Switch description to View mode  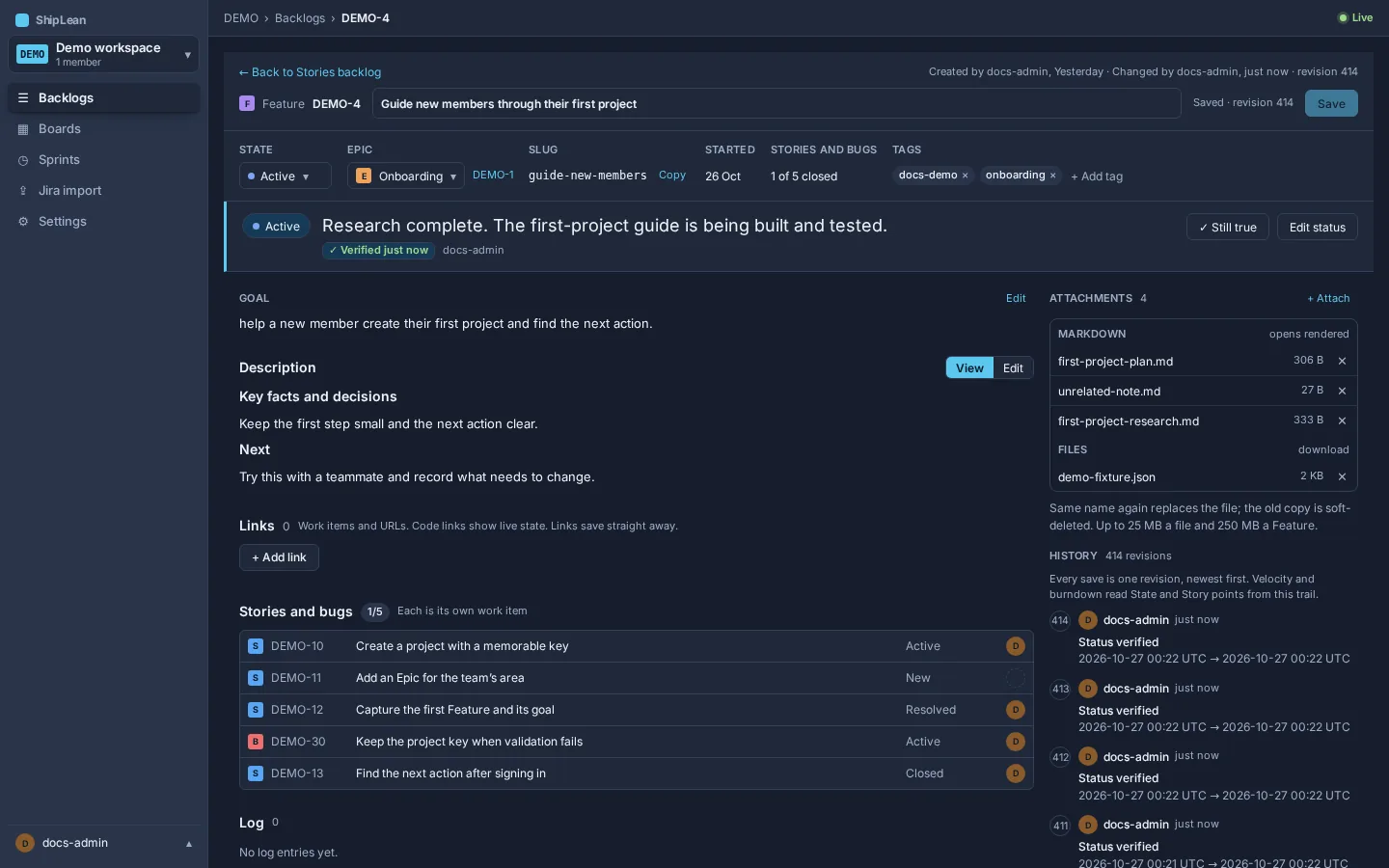click(x=969, y=368)
